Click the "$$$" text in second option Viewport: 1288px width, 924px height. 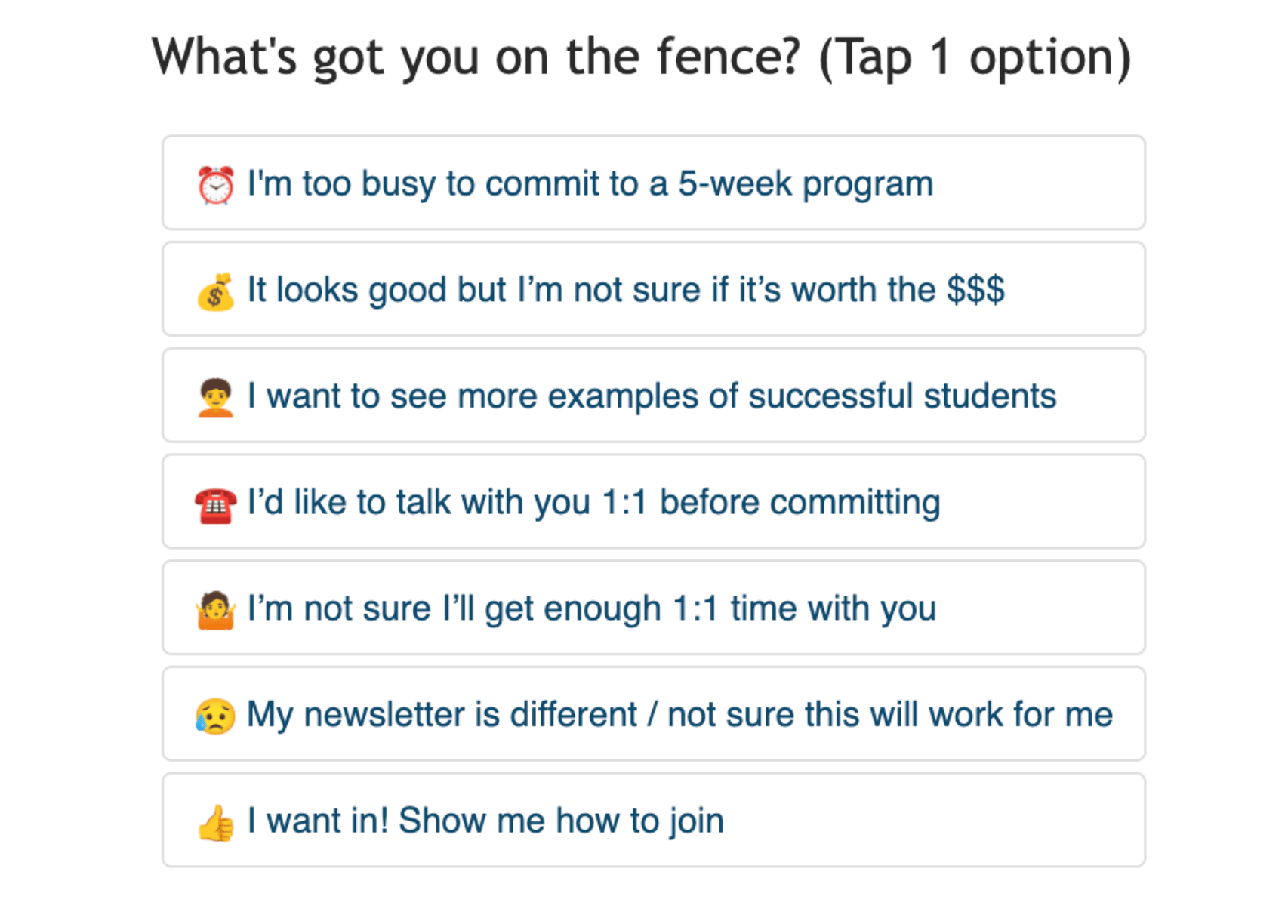click(975, 290)
